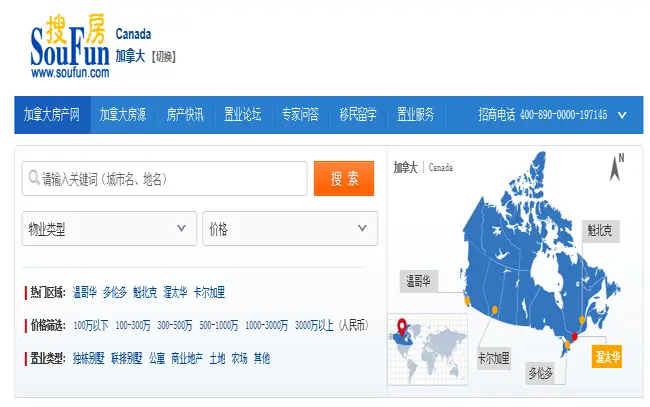Choose property type 公寓
Image resolution: width=650 pixels, height=407 pixels.
(x=157, y=359)
